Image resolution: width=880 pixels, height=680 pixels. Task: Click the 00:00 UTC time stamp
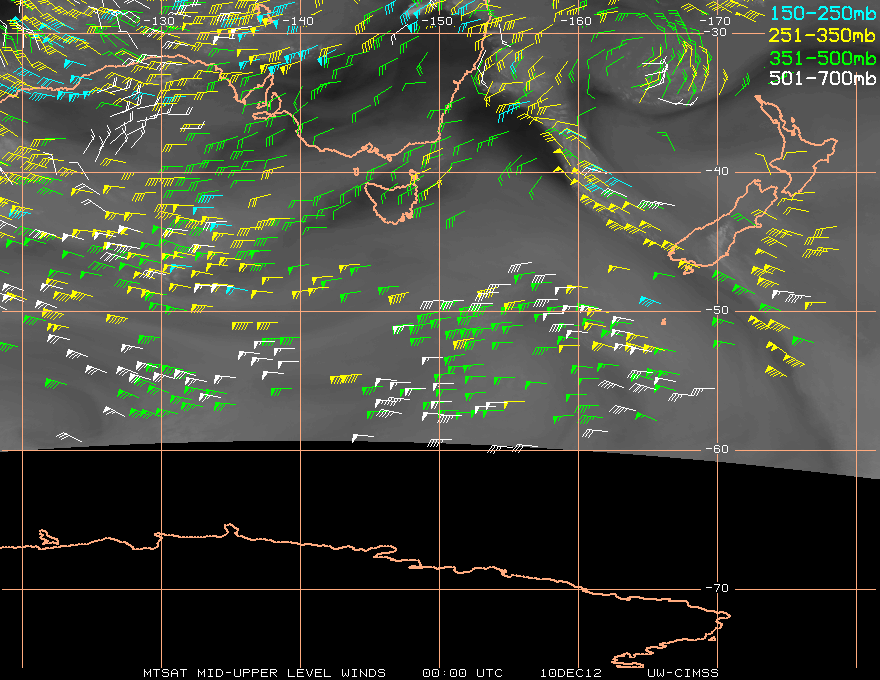tap(462, 673)
